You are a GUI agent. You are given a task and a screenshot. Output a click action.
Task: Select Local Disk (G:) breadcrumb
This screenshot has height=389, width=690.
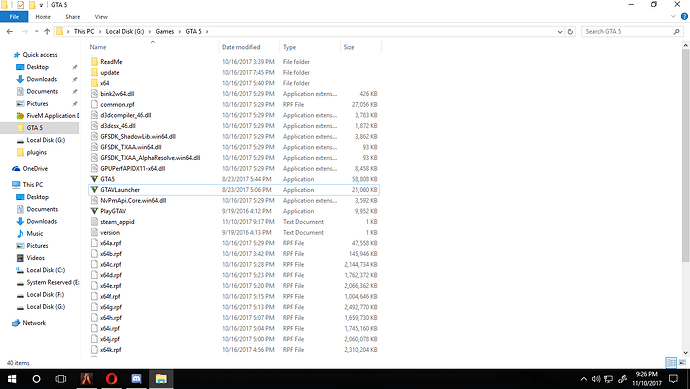(125, 32)
